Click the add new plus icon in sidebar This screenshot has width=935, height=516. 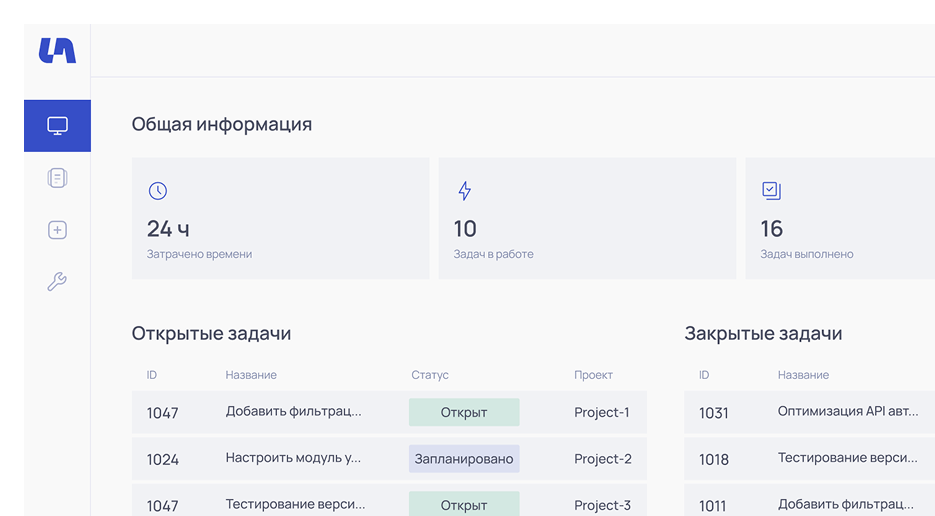[x=57, y=230]
